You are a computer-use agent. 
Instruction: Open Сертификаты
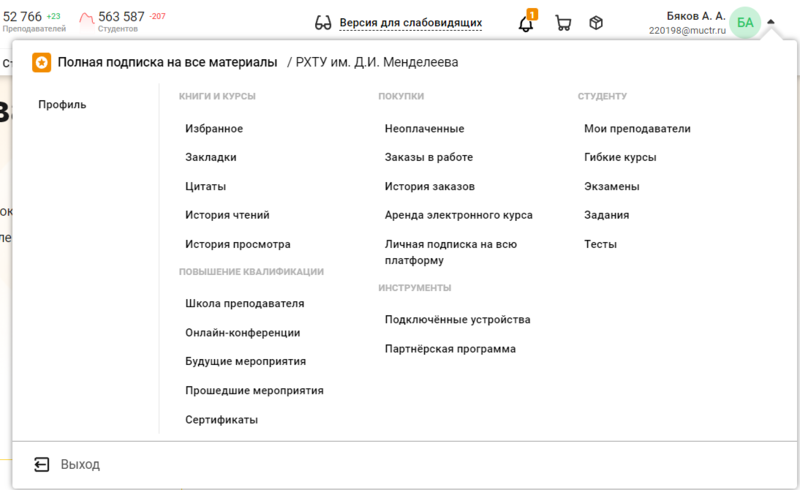(x=221, y=420)
